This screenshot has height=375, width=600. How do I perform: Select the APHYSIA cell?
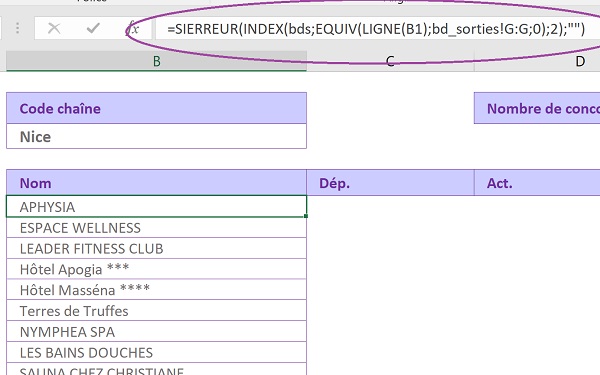click(x=157, y=207)
